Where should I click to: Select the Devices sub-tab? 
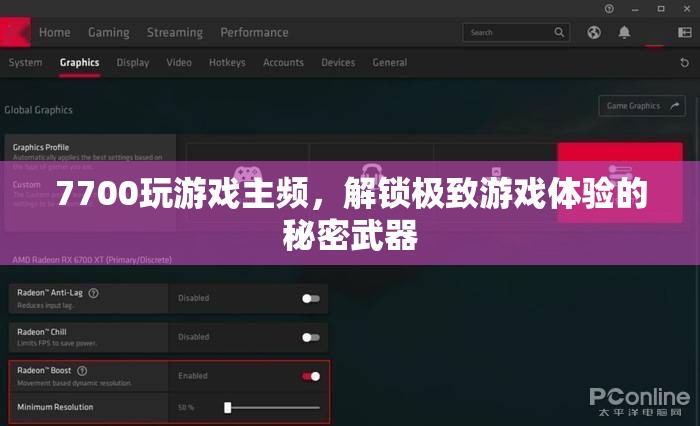point(338,63)
